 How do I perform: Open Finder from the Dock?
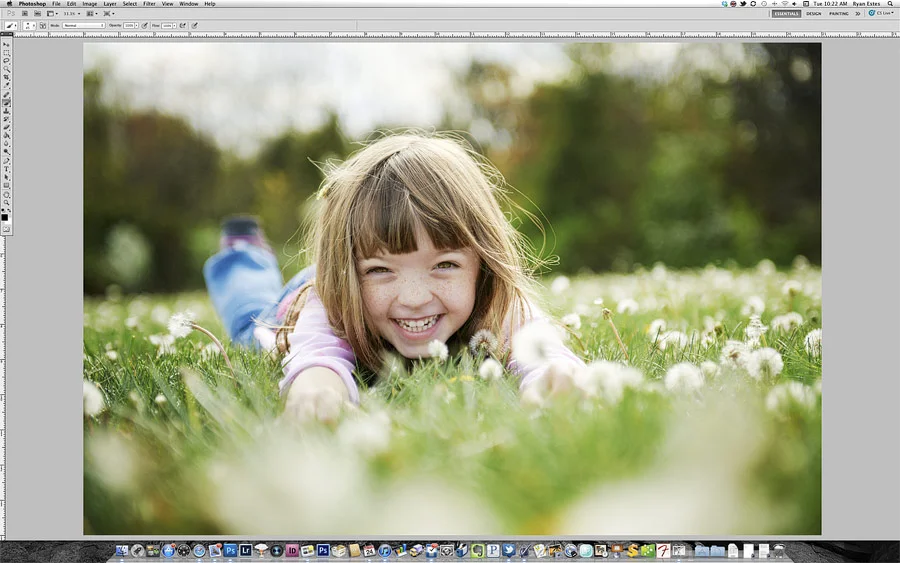point(122,550)
